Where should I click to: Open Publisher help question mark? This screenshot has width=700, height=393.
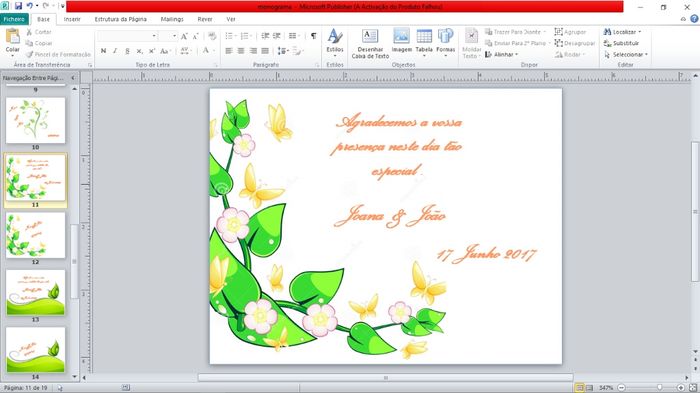[x=694, y=19]
